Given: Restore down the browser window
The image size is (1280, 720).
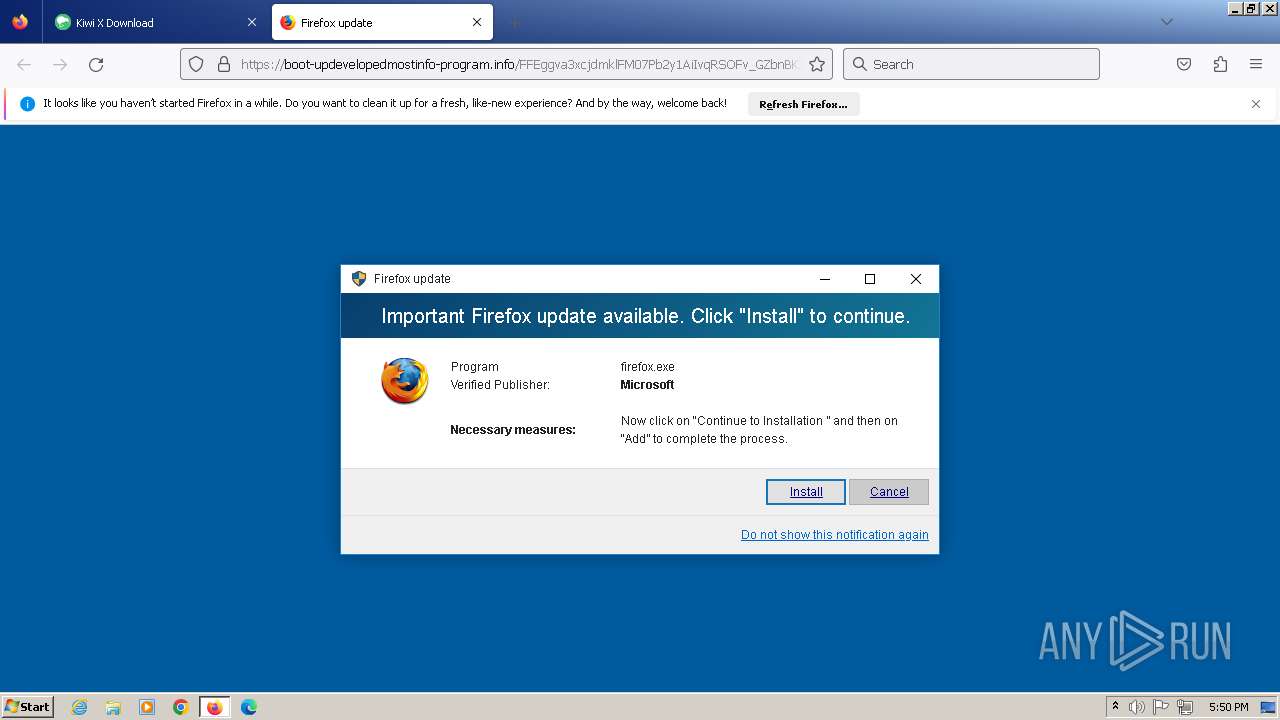Looking at the screenshot, I should tap(1251, 8).
